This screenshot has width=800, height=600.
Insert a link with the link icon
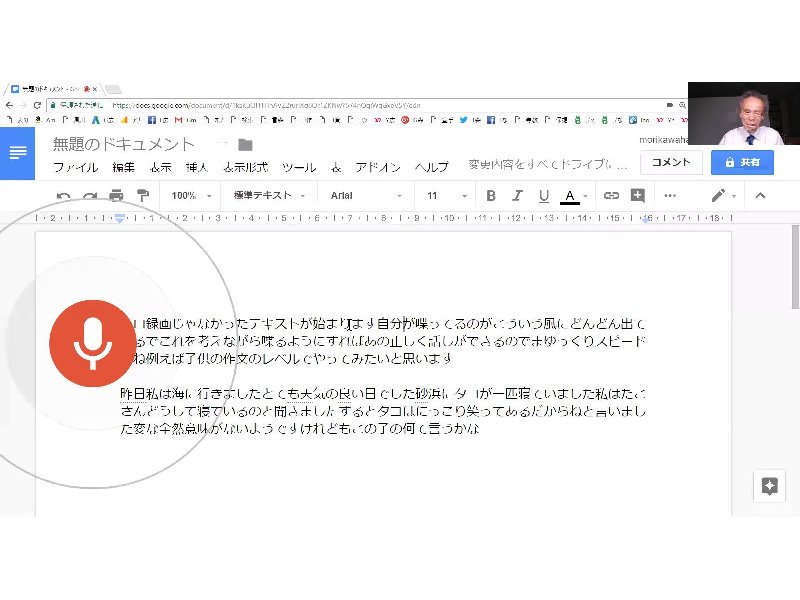[x=611, y=196]
